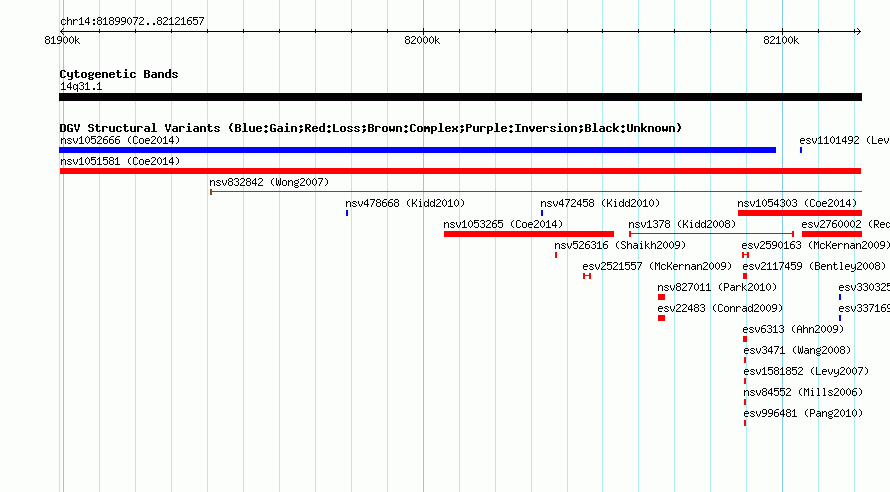The height and width of the screenshot is (492, 890).
Task: Open the esv330325 truncated variant label
Action: coord(864,287)
